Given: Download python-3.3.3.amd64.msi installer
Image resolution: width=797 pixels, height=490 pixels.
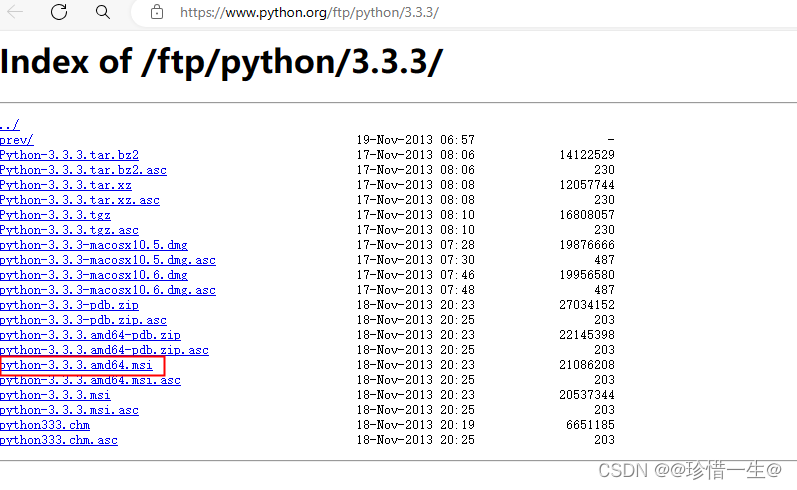Looking at the screenshot, I should pos(76,365).
